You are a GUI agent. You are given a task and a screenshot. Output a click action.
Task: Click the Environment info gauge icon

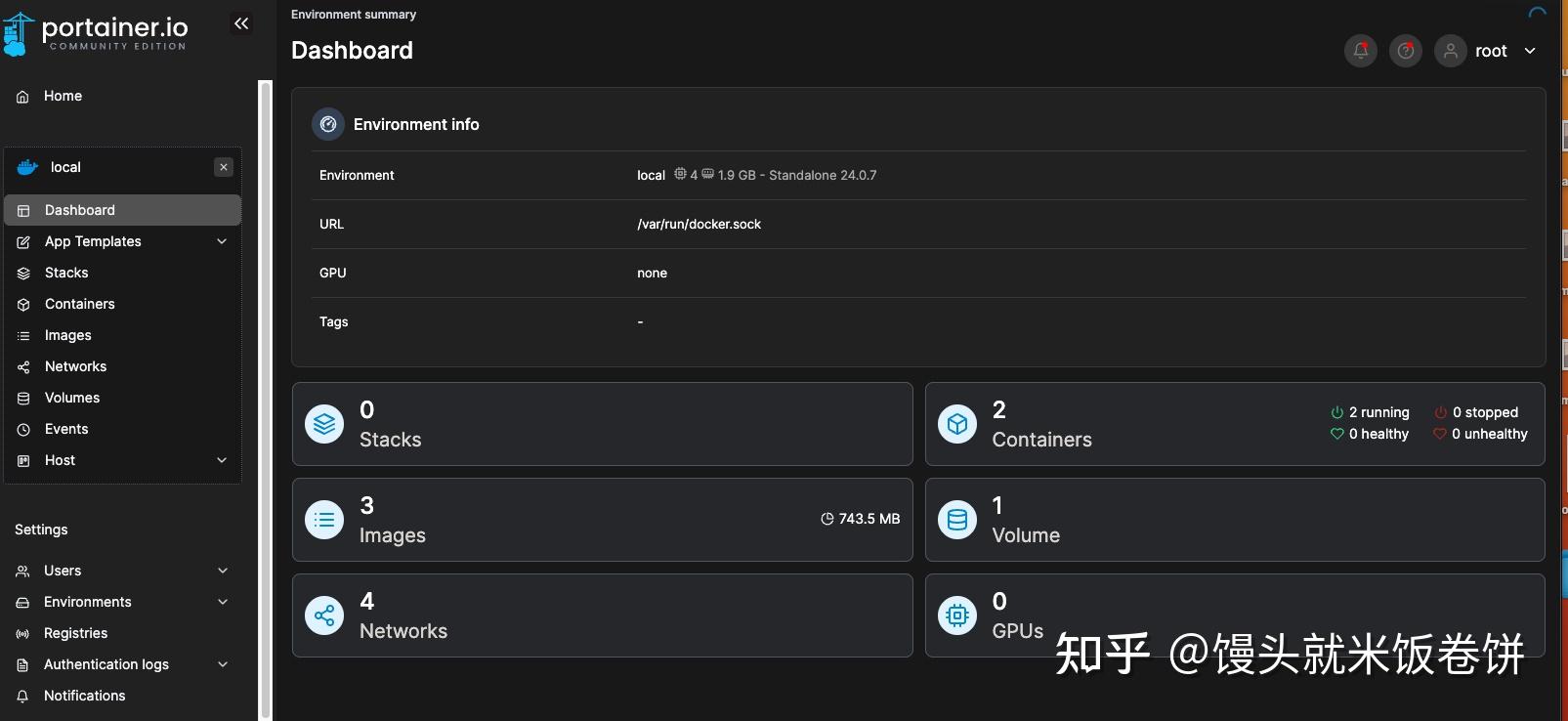point(327,124)
